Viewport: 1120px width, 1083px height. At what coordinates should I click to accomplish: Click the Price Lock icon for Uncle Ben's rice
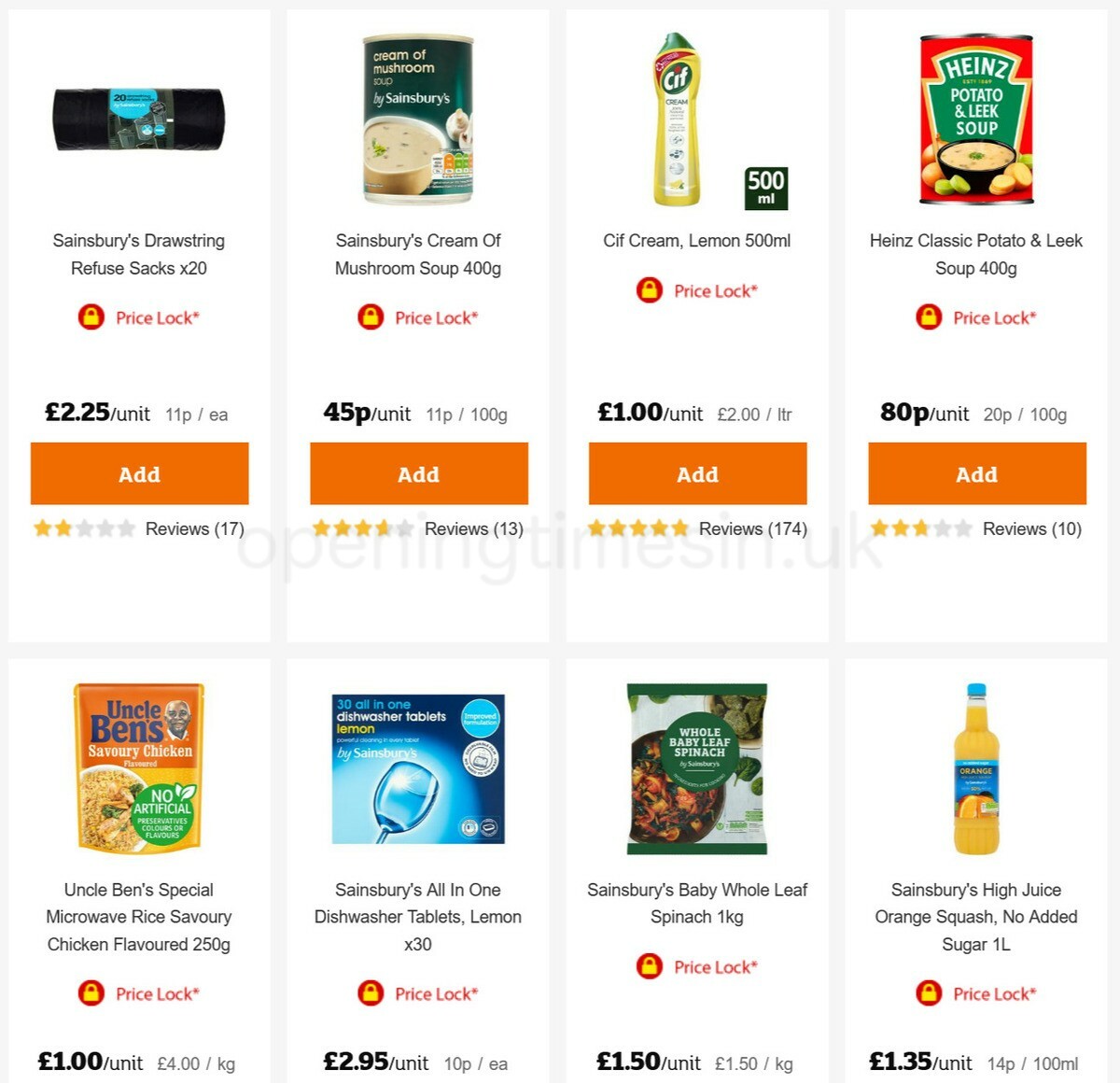90,993
